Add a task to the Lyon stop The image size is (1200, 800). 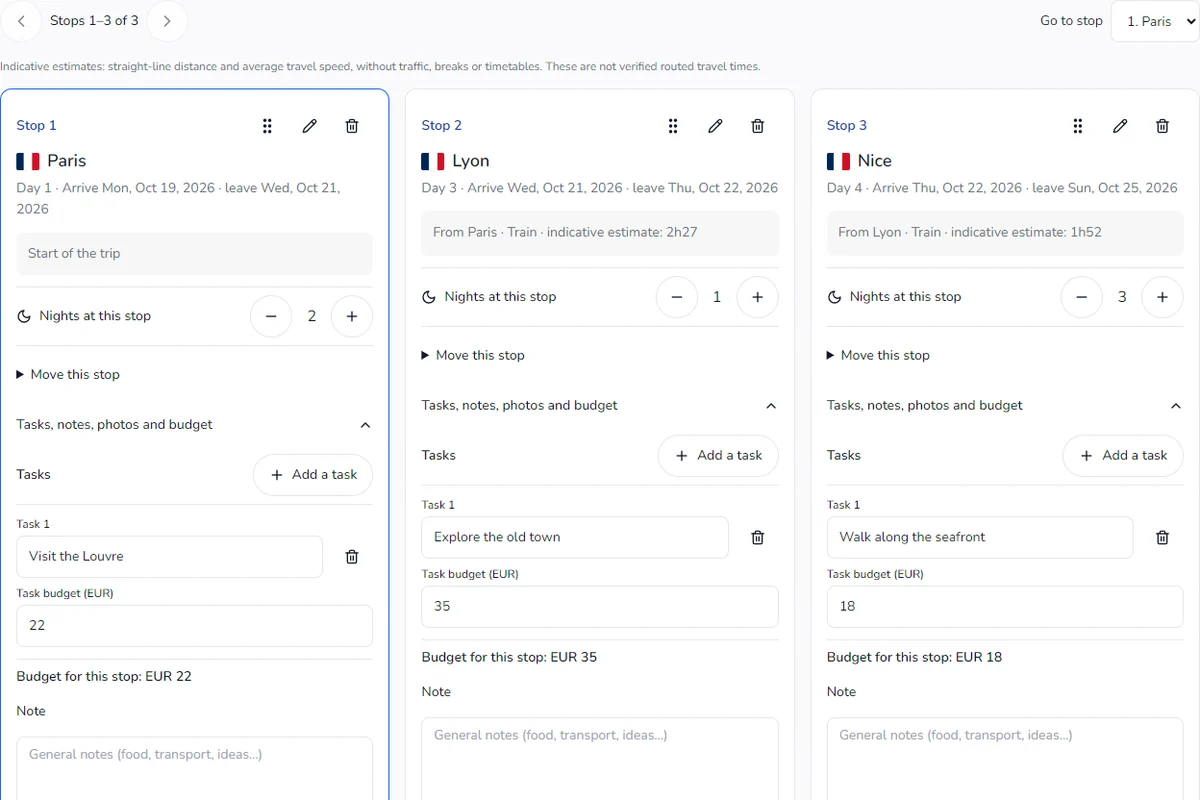click(x=718, y=456)
